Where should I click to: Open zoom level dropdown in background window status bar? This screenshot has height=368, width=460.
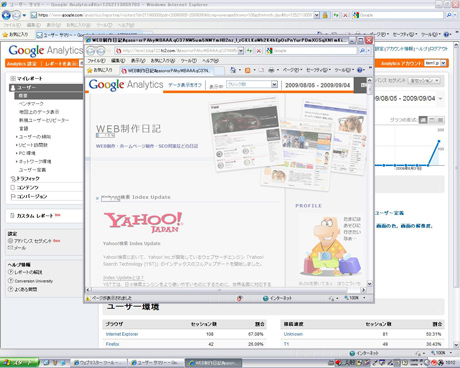(x=451, y=353)
